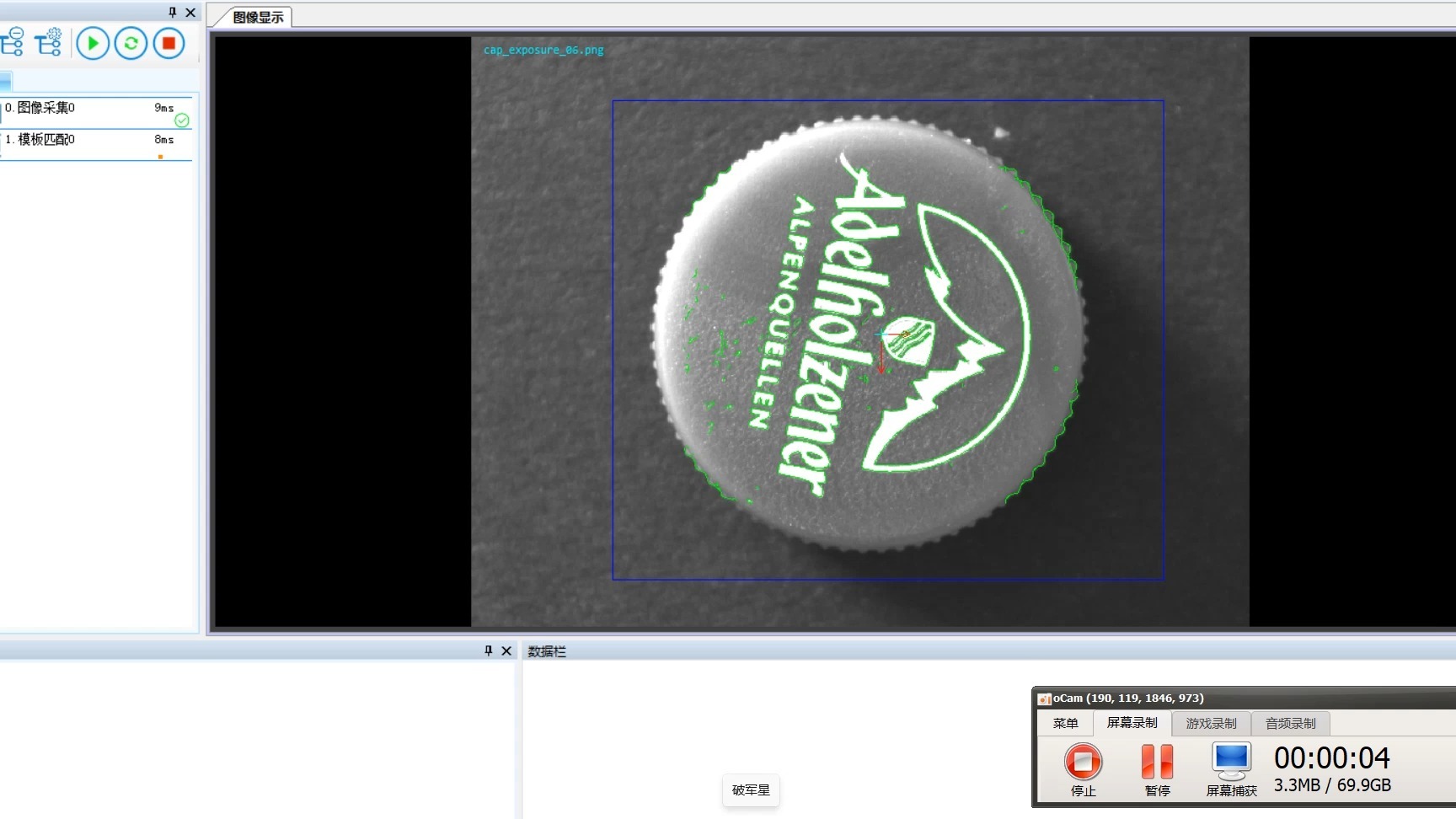Pin the bottom-left panel with the pushpin icon
The image size is (1456, 819).
tap(489, 650)
